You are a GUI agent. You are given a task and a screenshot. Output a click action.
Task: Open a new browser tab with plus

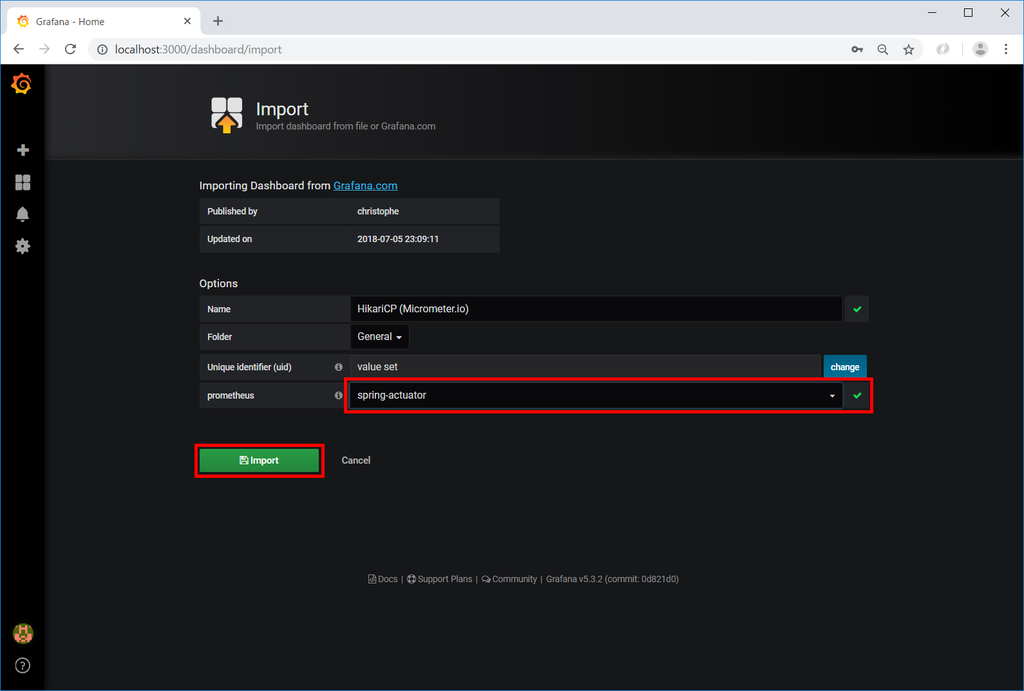click(x=217, y=21)
